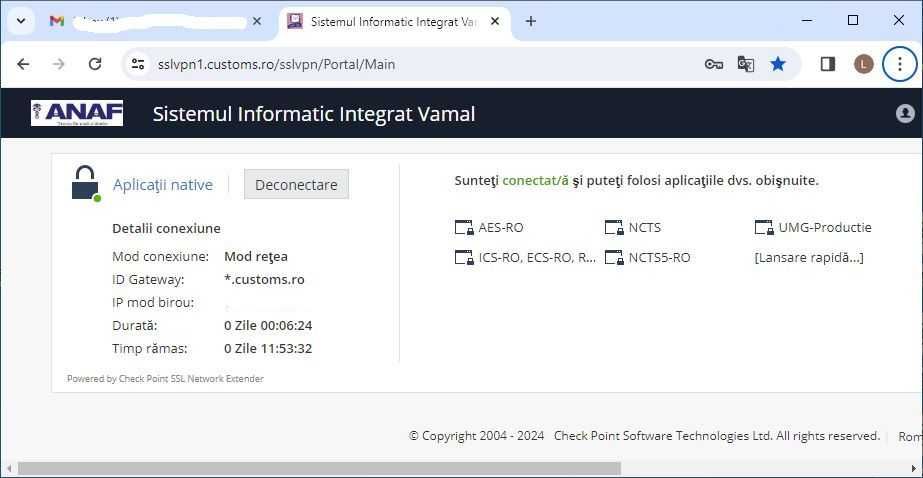Open the saved passwords key icon
Image resolution: width=923 pixels, height=478 pixels.
[714, 64]
